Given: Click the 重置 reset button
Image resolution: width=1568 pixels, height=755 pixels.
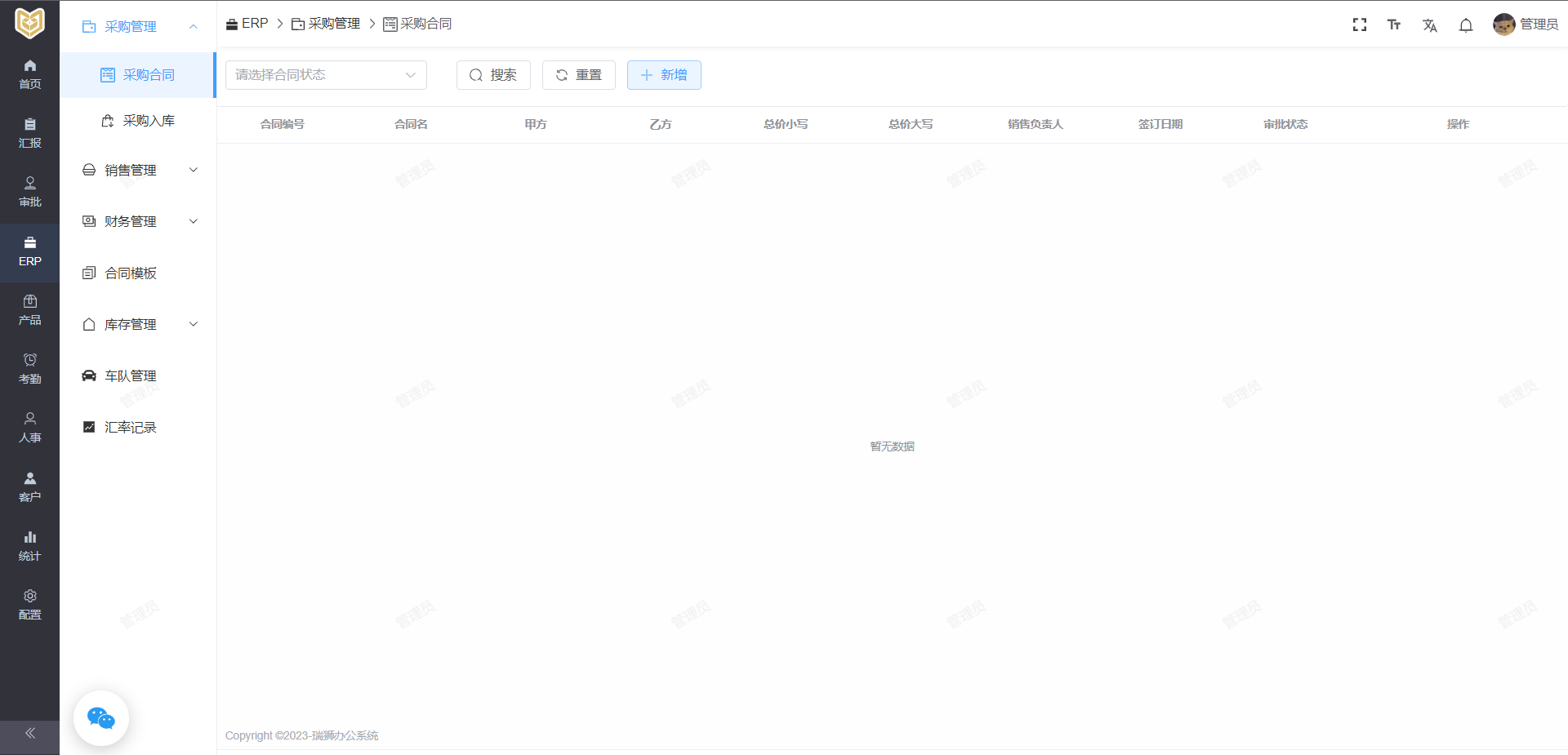Looking at the screenshot, I should pyautogui.click(x=578, y=75).
